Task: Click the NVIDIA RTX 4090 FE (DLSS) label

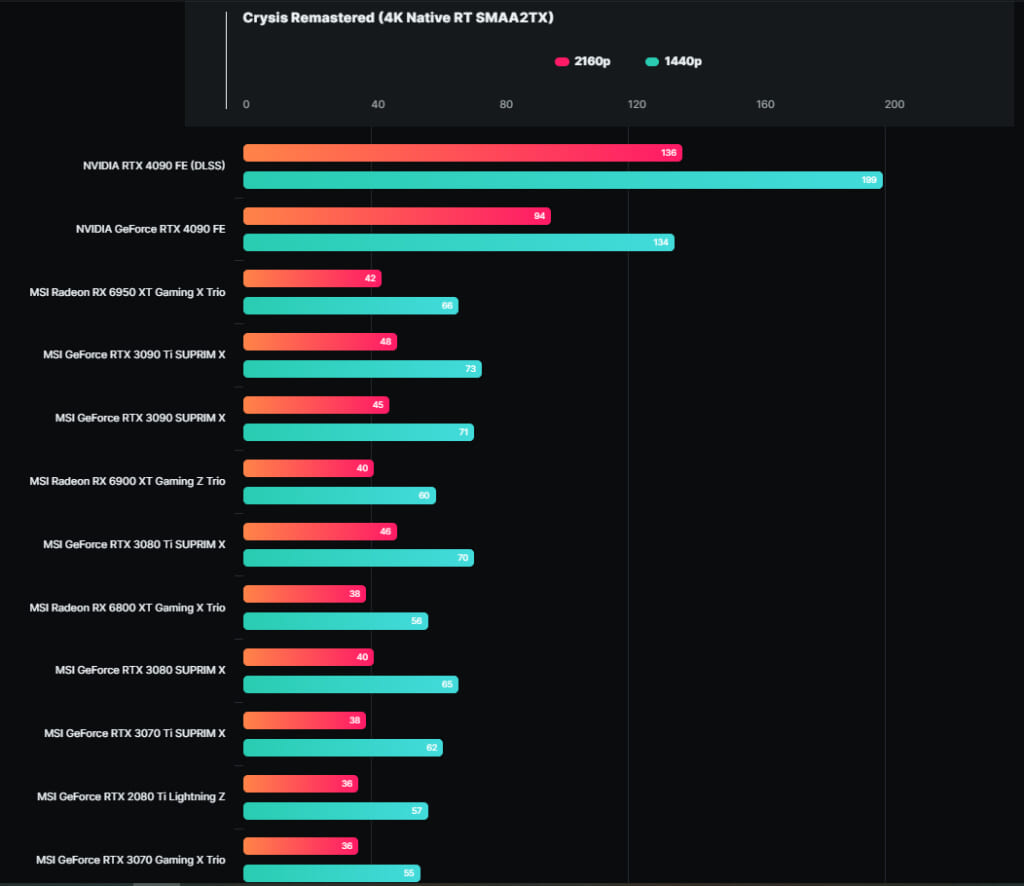Action: click(x=154, y=166)
